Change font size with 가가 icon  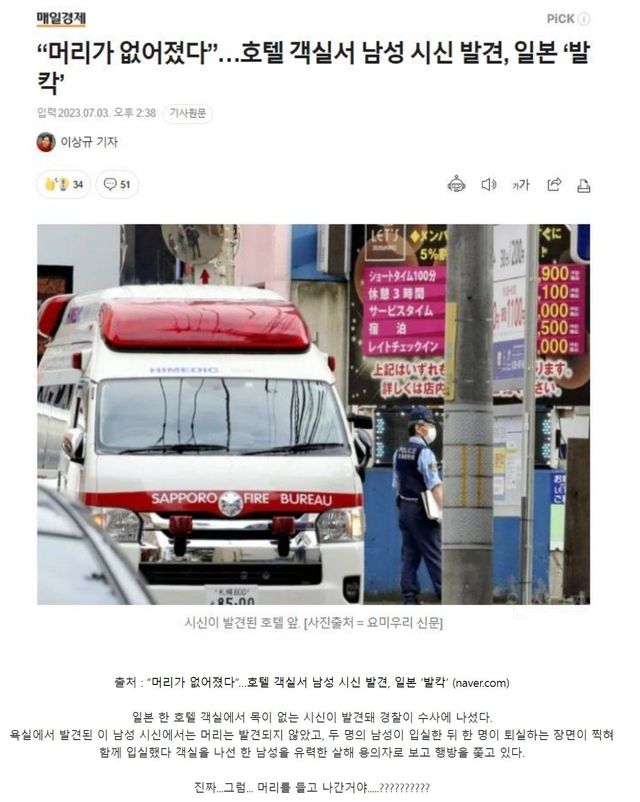point(521,185)
